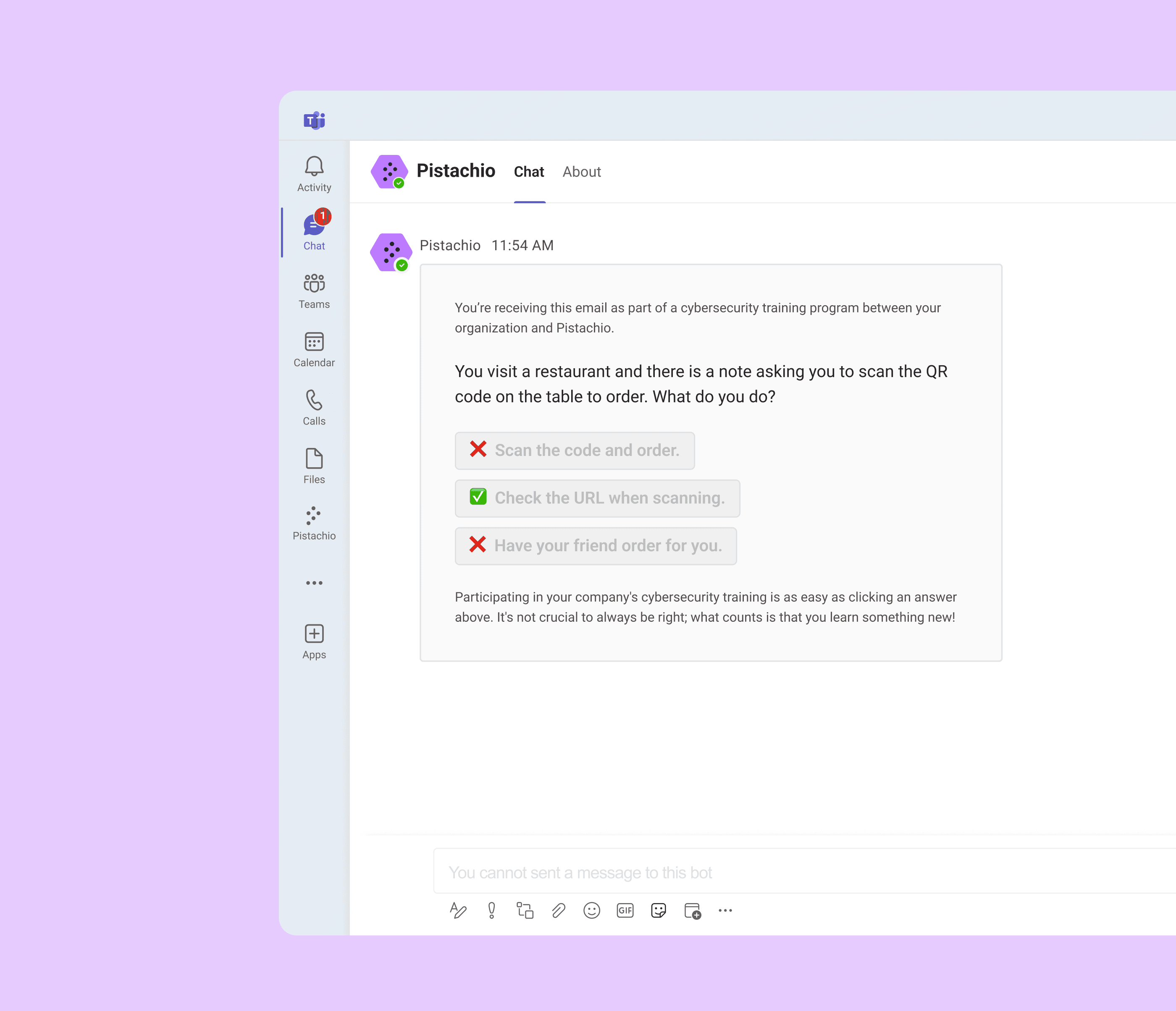Select the Chat tab in header

[529, 172]
